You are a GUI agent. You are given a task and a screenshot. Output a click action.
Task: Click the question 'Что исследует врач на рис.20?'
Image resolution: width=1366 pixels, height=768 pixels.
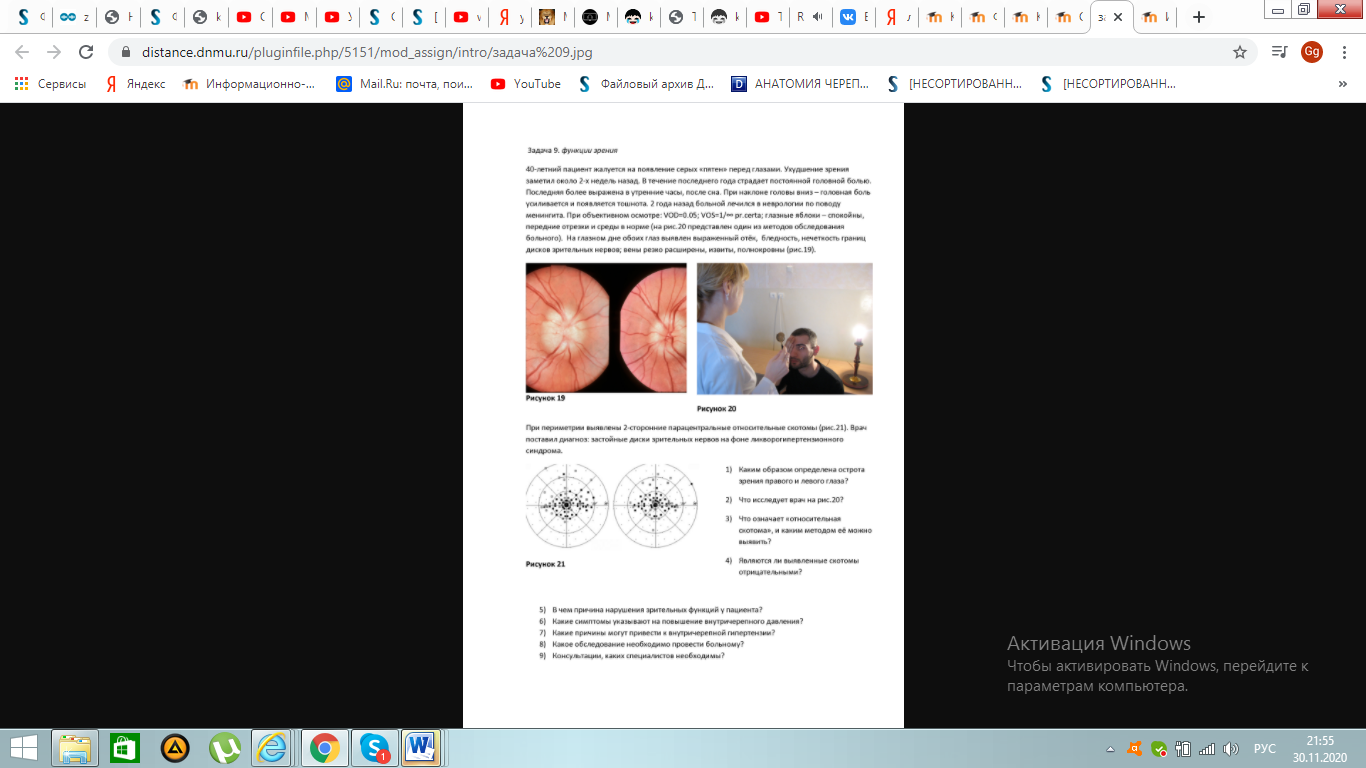pyautogui.click(x=792, y=498)
